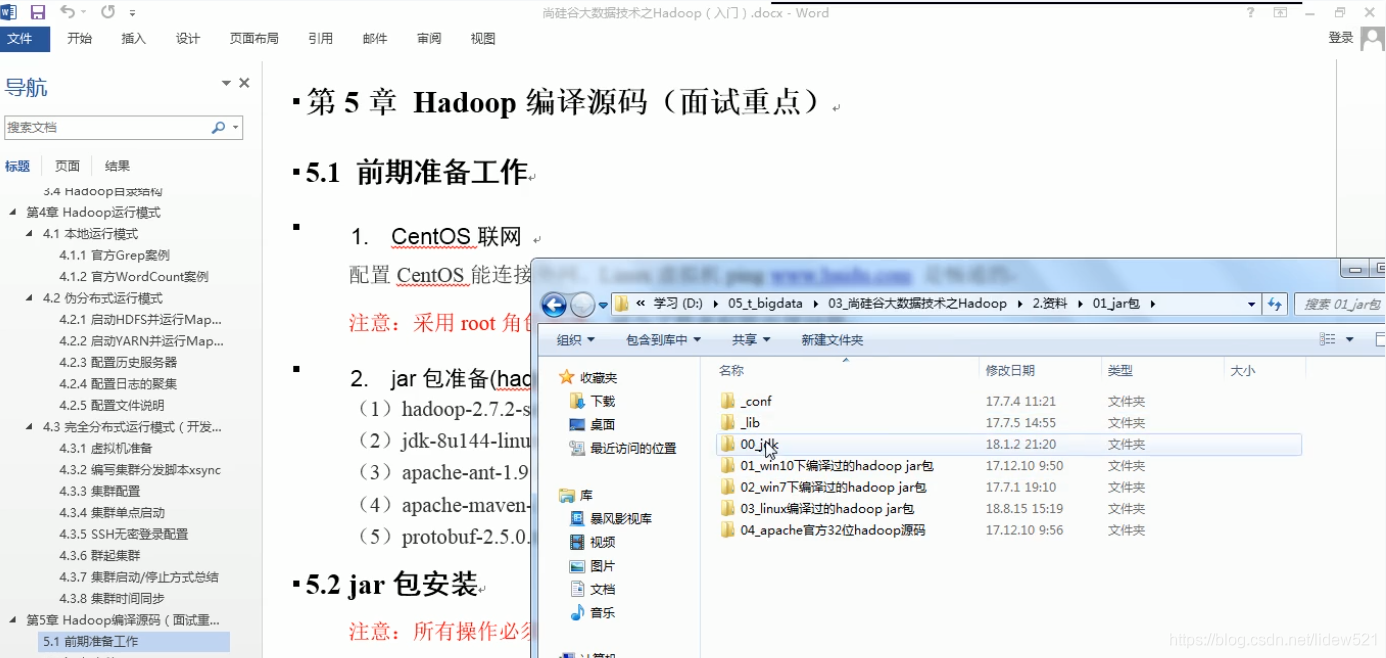Click the Undo arrow in quick access toolbar
1386x658 pixels.
pos(67,13)
